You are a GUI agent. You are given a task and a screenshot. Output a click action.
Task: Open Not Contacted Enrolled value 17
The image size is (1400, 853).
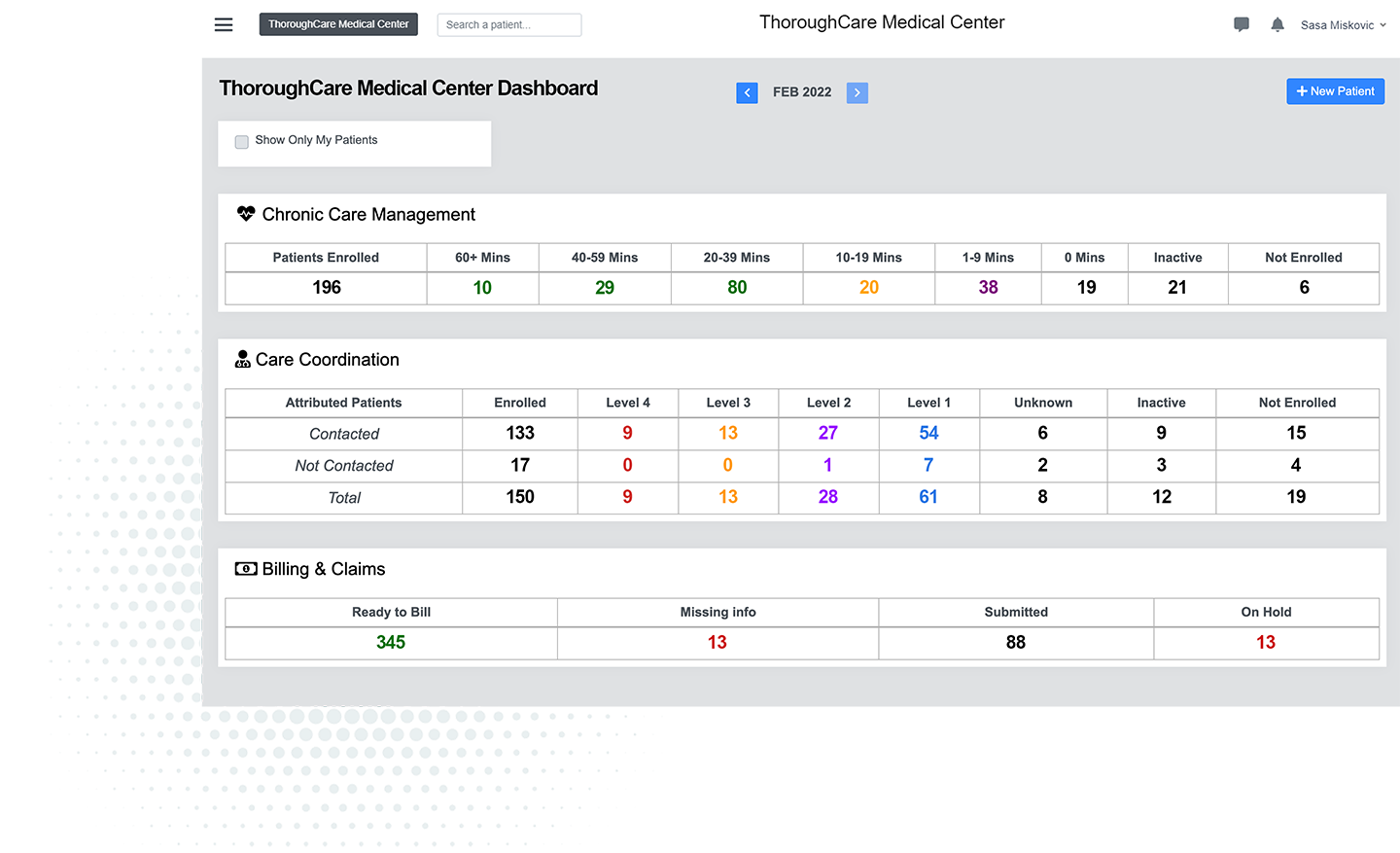tap(520, 465)
